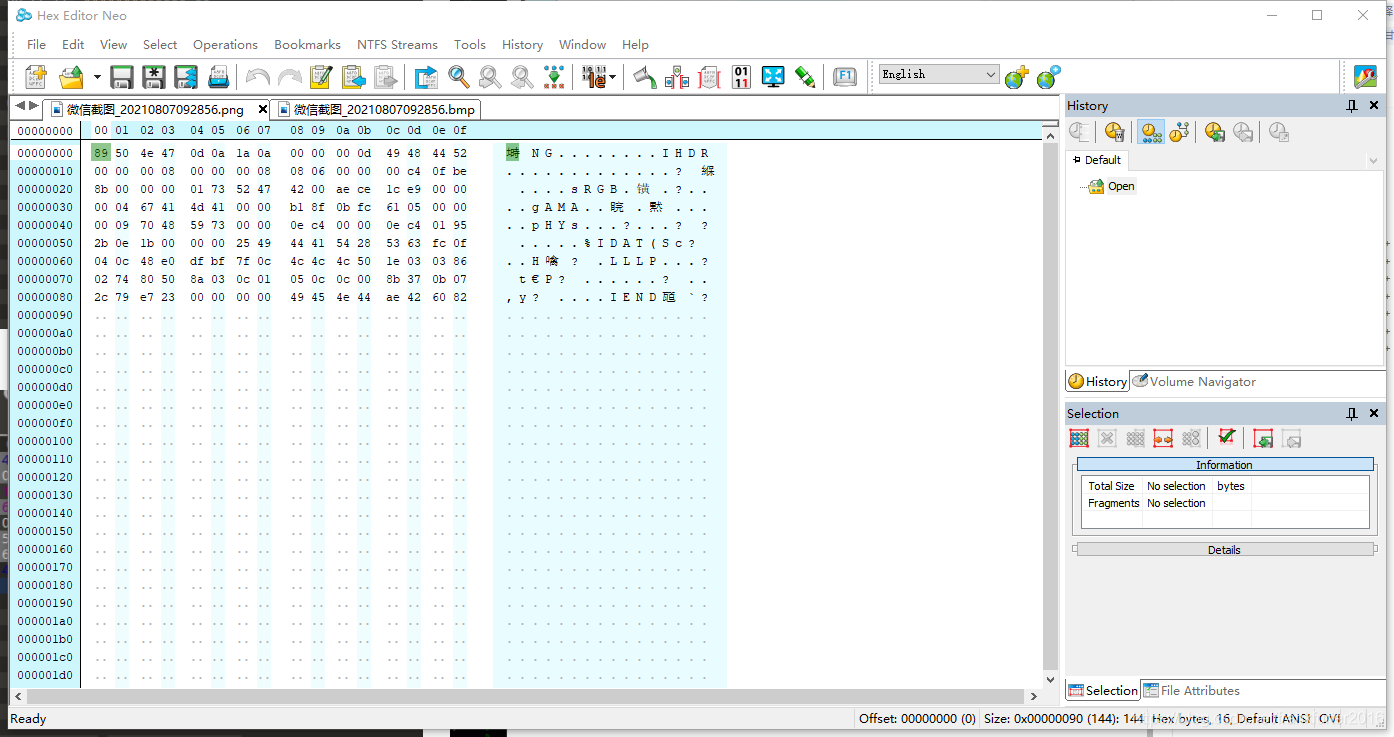The image size is (1394, 737).
Task: Expand the Information section header
Action: [x=1225, y=465]
